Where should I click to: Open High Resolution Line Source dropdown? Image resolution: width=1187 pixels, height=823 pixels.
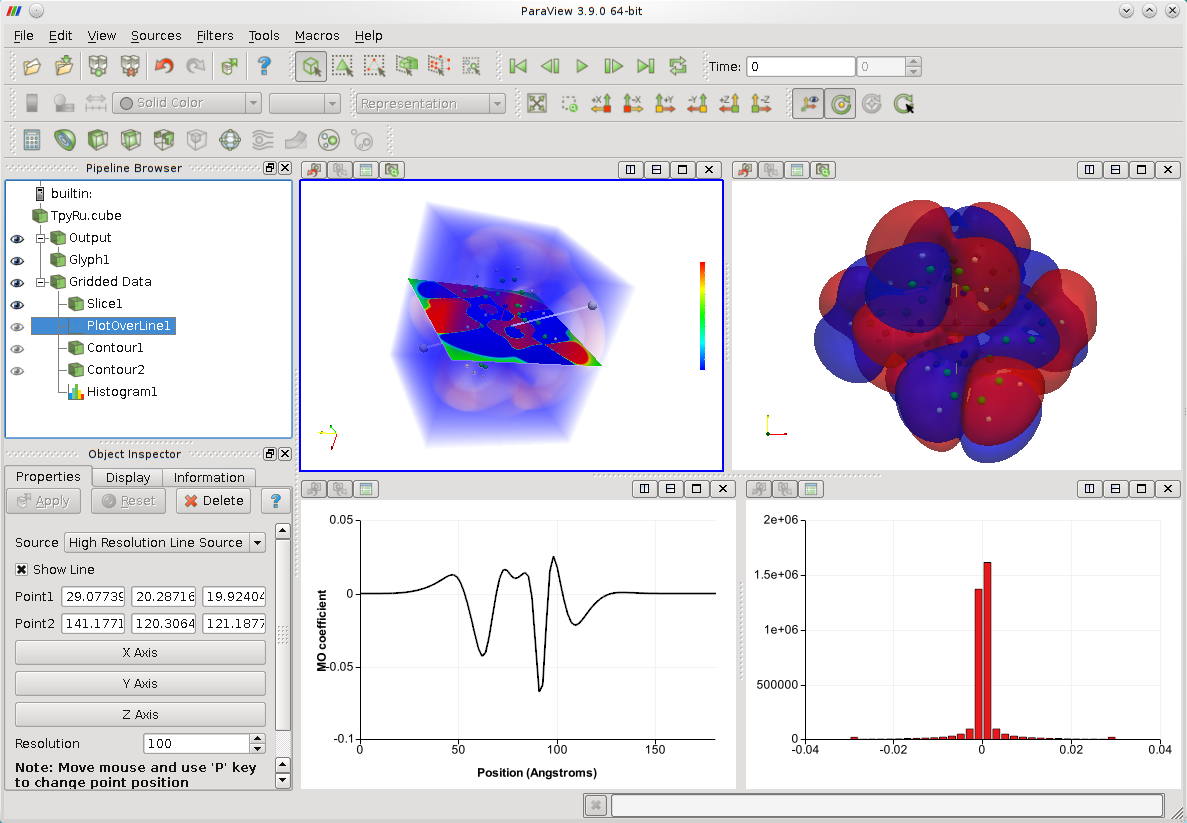click(257, 542)
